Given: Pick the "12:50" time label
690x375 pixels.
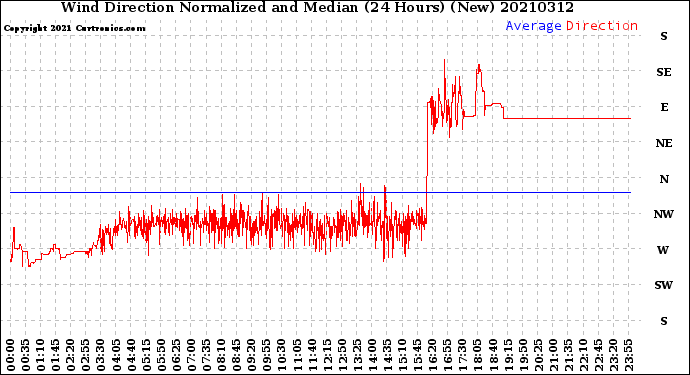Looking at the screenshot, I should coord(342,355).
